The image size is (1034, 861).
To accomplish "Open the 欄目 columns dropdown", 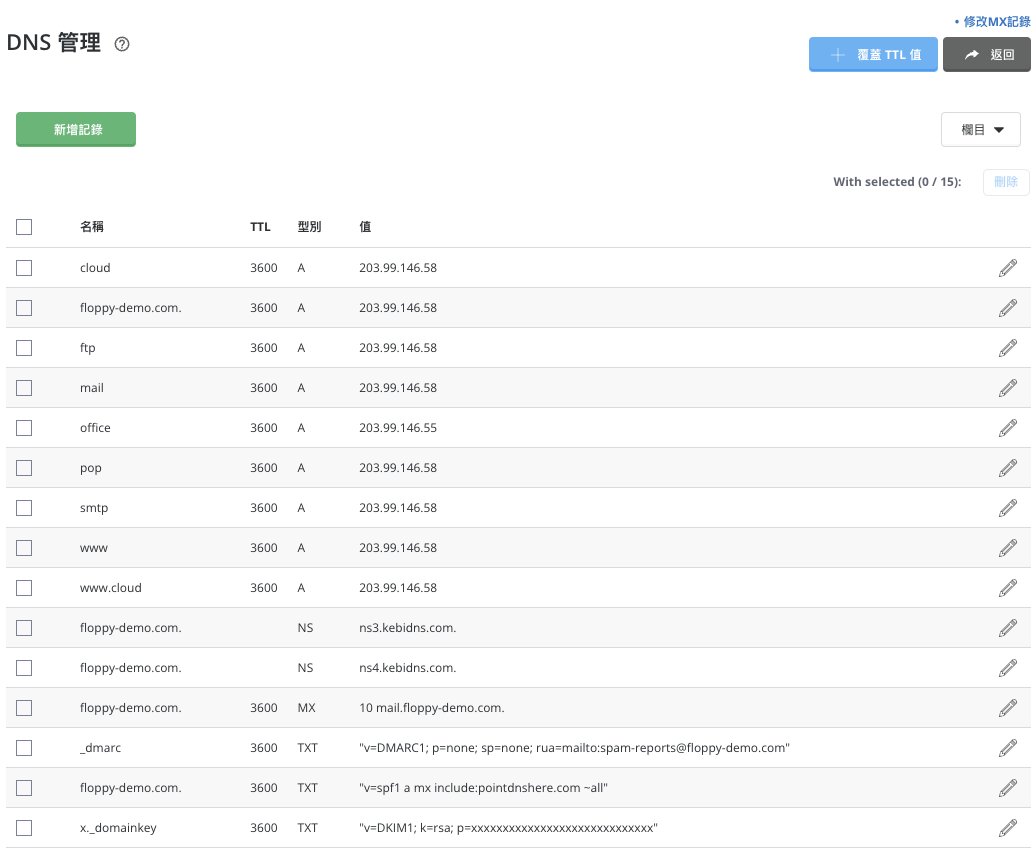I will [980, 130].
